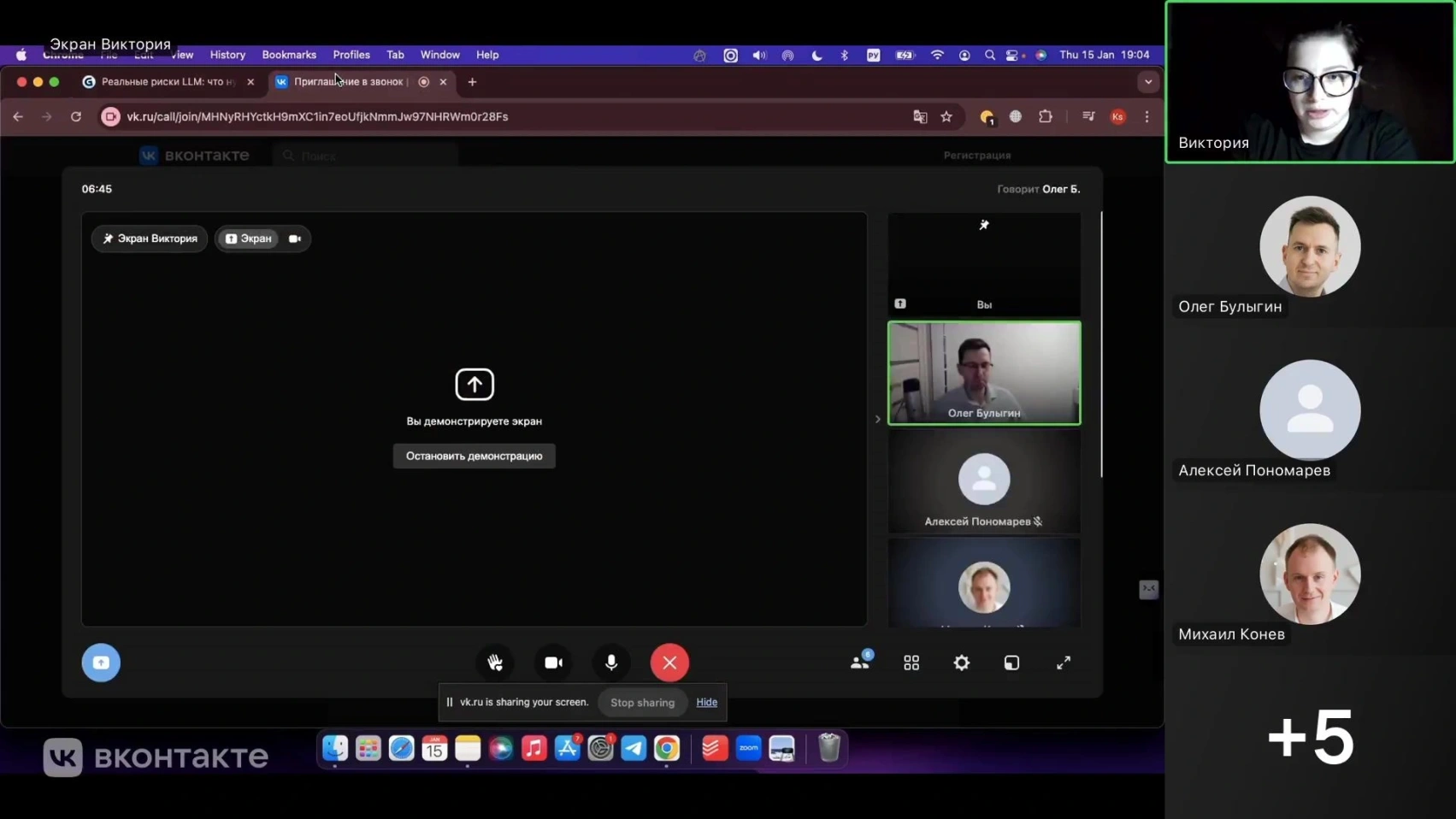
Task: Click the Hide link in sharing bar
Action: pos(706,702)
